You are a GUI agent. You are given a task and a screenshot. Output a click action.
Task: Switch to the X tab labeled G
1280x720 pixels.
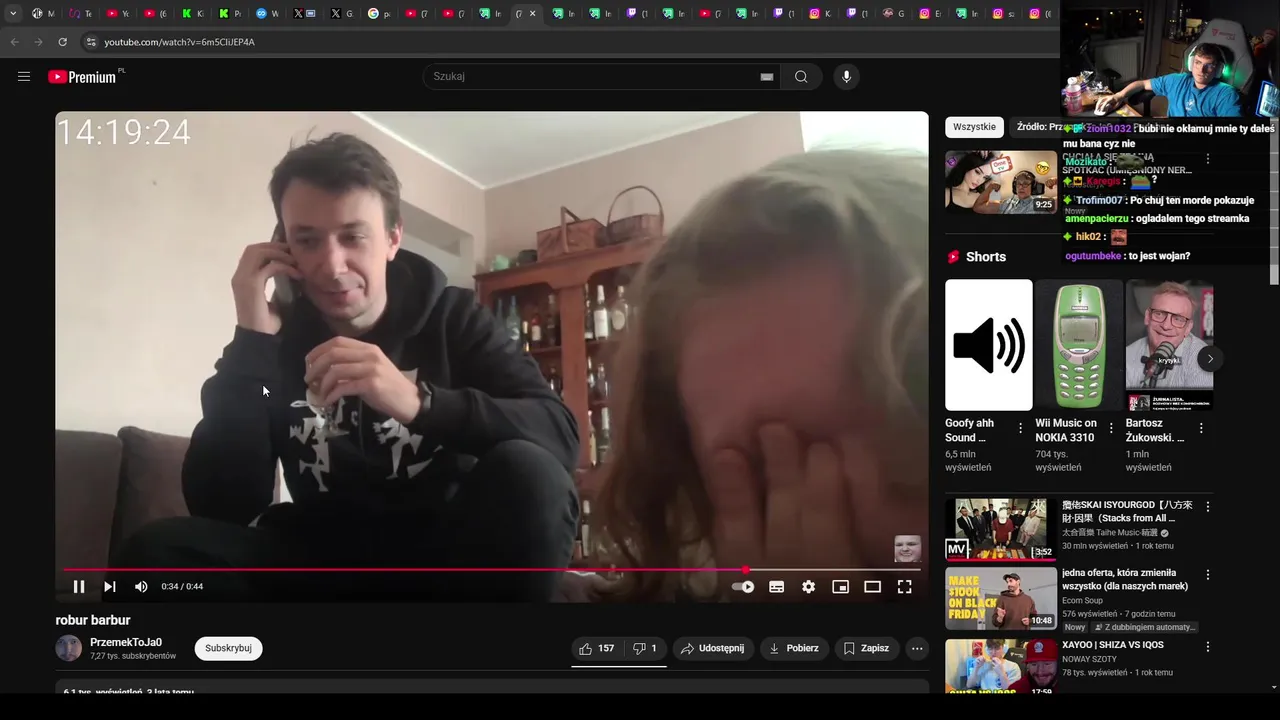tap(341, 14)
